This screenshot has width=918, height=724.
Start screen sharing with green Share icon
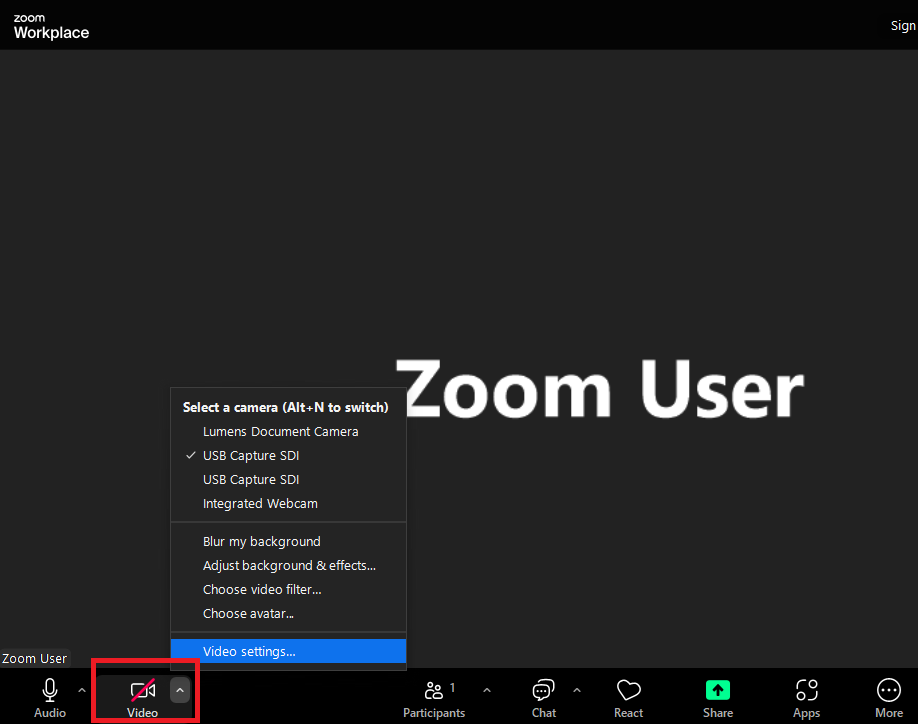(718, 690)
